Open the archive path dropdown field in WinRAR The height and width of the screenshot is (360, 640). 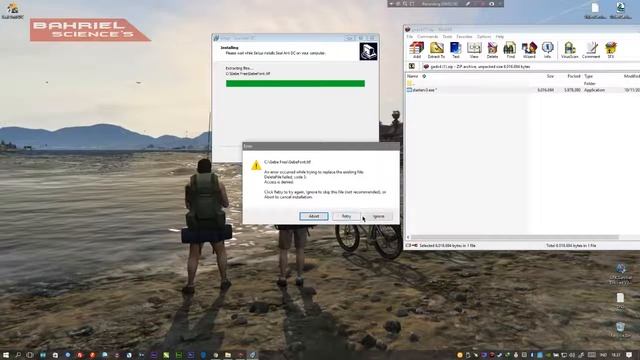click(531, 66)
